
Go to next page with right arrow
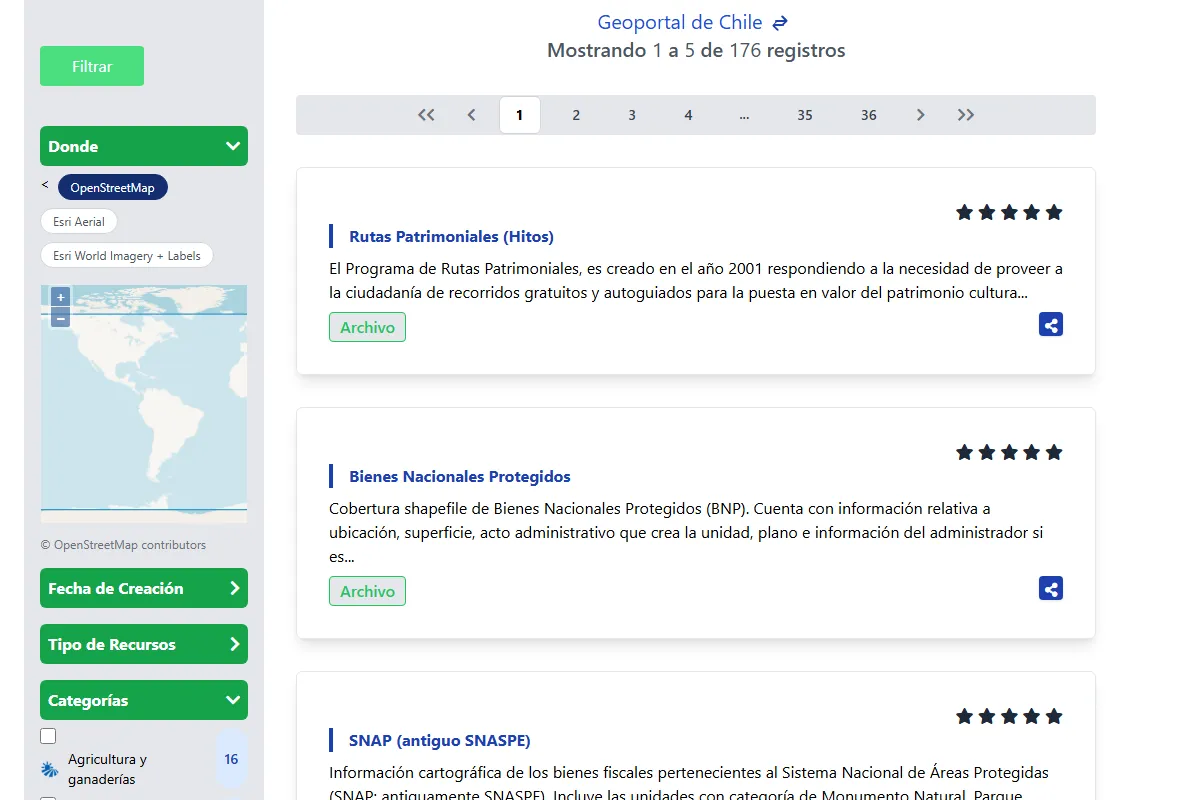921,115
